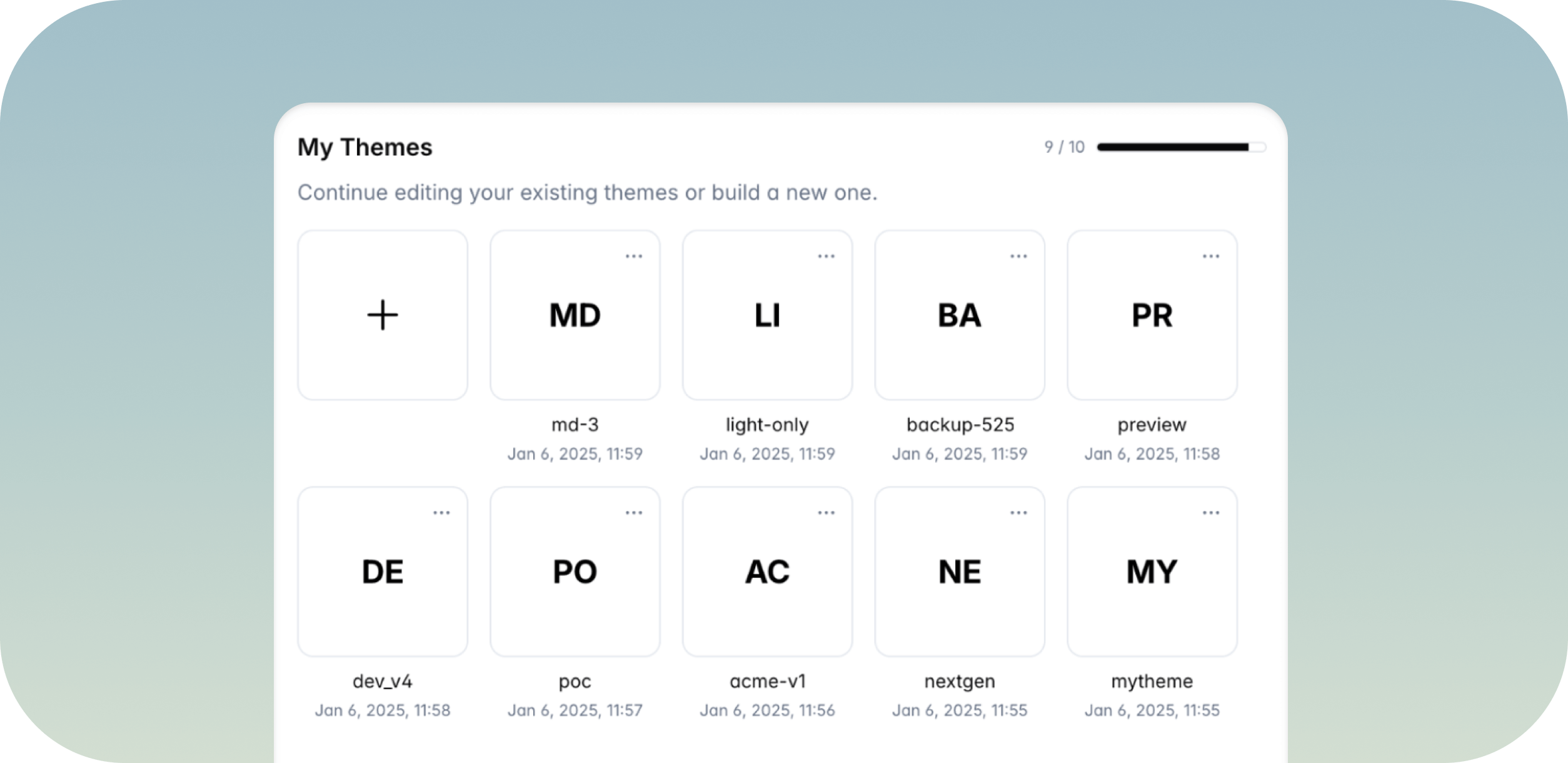Click the nextgen theme name label
Viewport: 1568px width, 763px height.
(x=959, y=681)
